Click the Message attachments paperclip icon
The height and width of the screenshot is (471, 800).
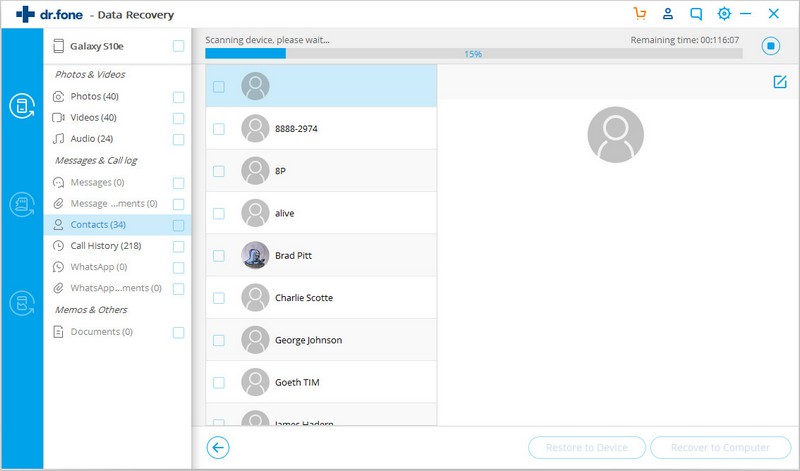[59, 203]
